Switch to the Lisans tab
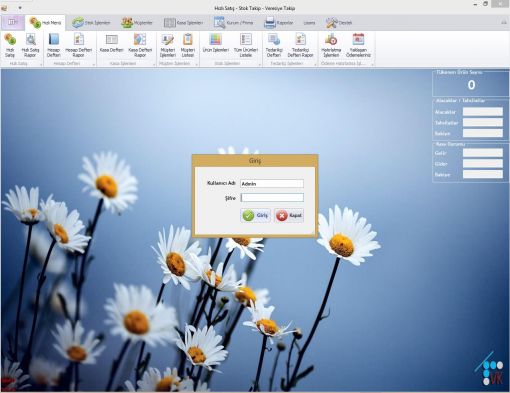Screen dimensions: 510x393 [309, 23]
